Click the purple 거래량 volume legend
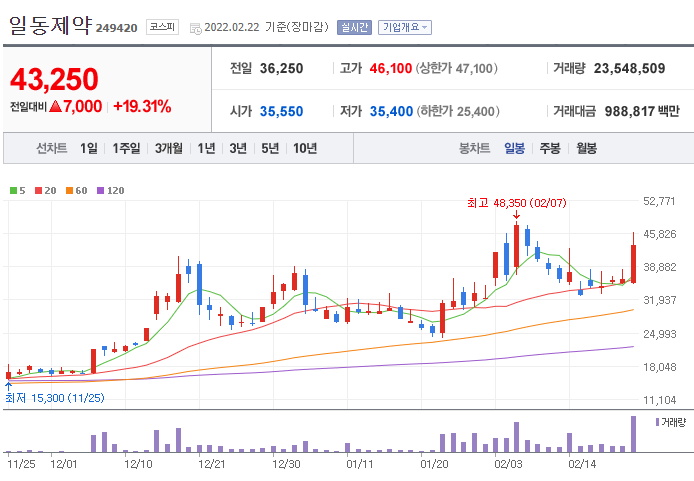The image size is (694, 481). point(671,423)
